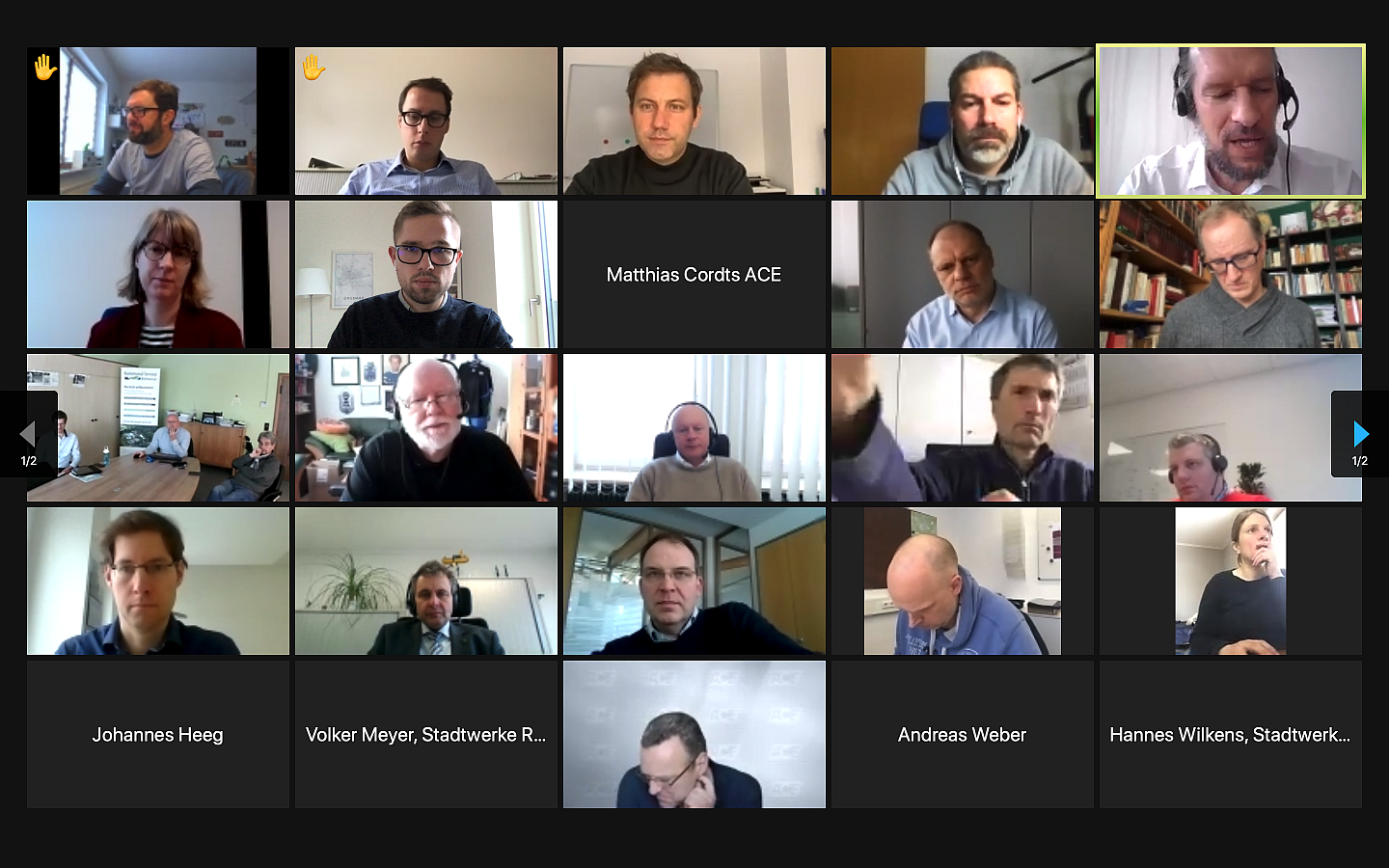This screenshot has height=868, width=1389.
Task: Select Hannes Wilkens, Stadtwerke participant tile
Action: click(1231, 735)
